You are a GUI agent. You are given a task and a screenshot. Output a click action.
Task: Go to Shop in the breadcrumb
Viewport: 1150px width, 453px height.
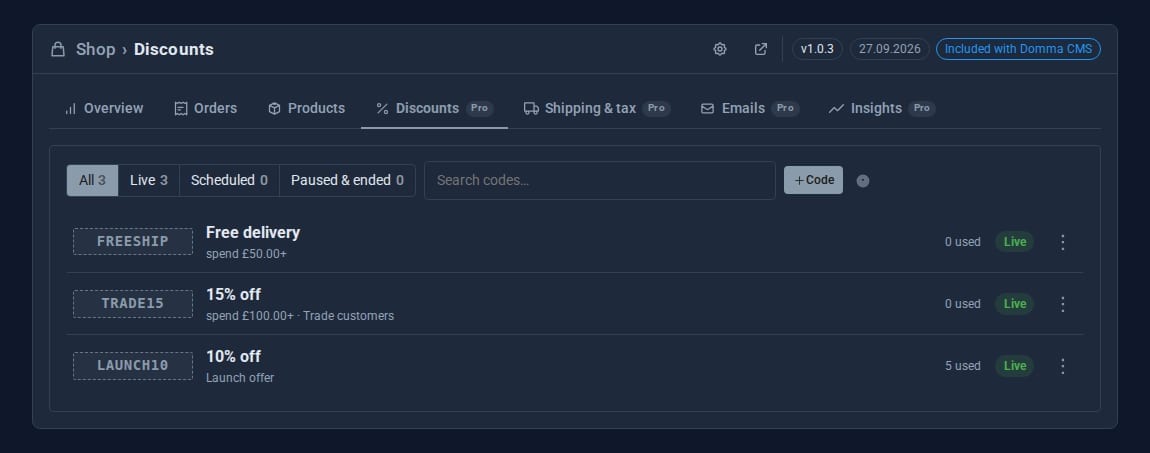click(x=95, y=49)
